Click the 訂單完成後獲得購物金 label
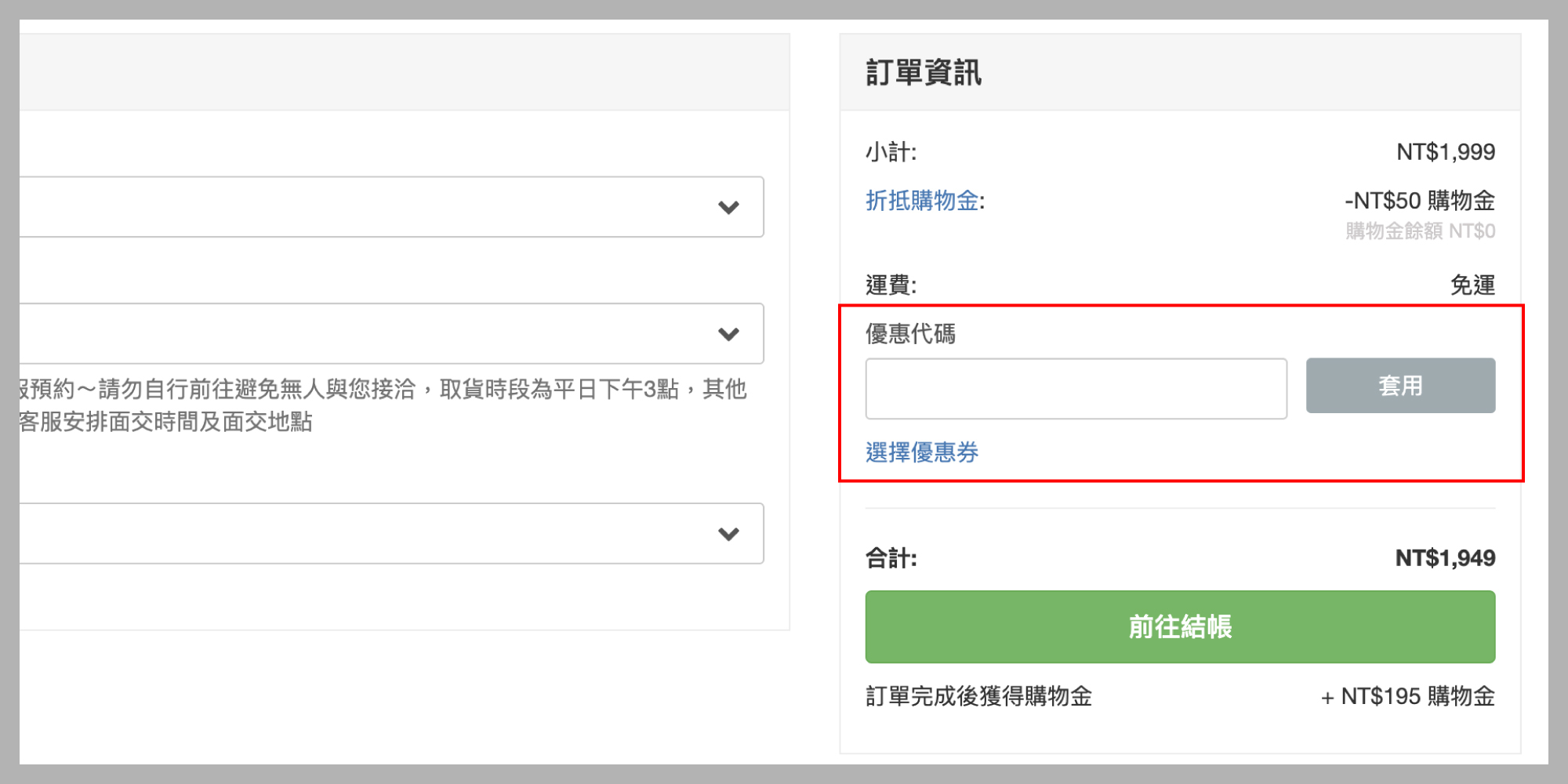This screenshot has height=784, width=1568. tap(978, 696)
